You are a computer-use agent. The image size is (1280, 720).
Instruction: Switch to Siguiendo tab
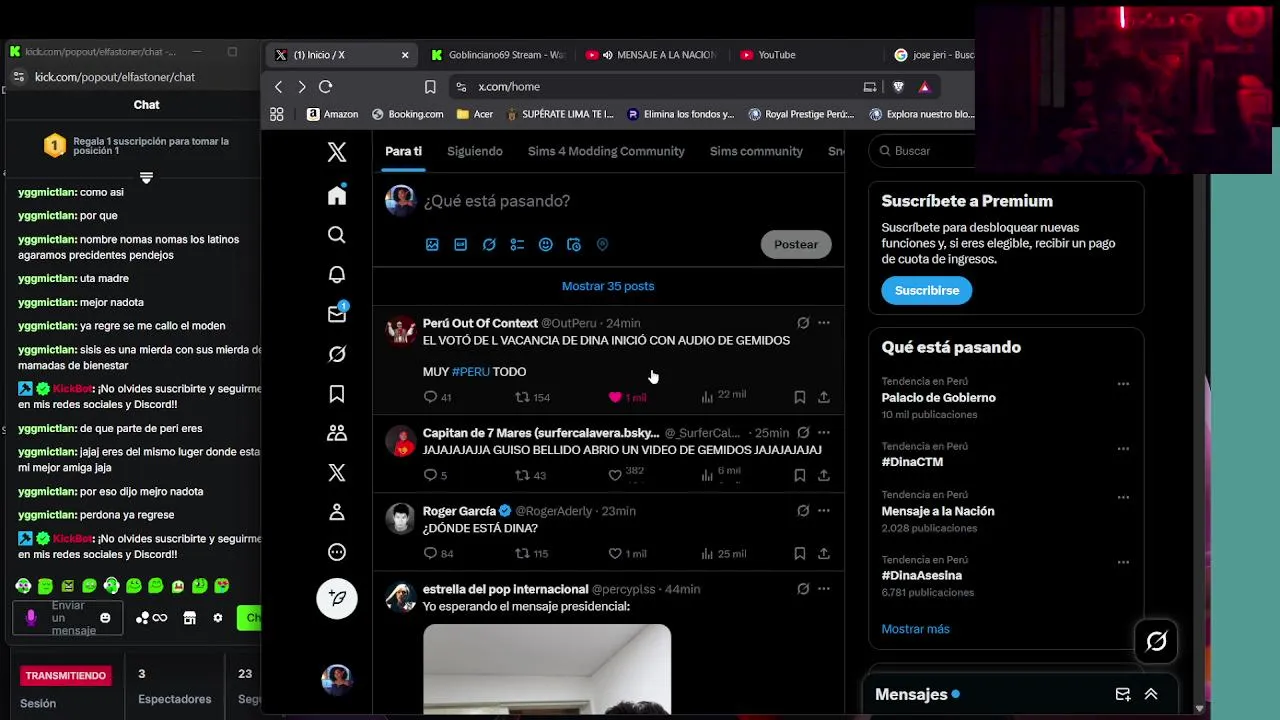coord(475,151)
